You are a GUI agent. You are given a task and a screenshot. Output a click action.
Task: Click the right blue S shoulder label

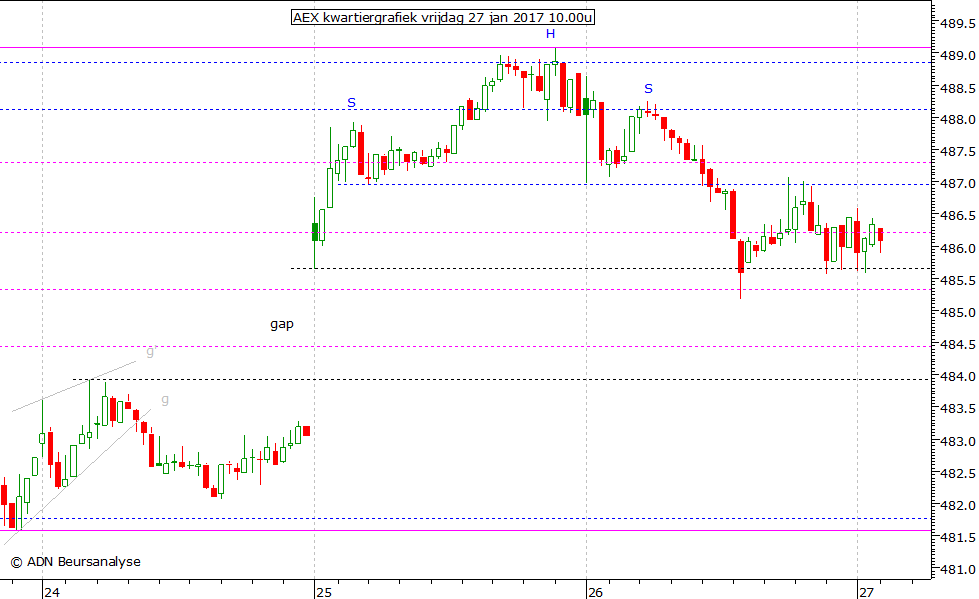coord(648,89)
